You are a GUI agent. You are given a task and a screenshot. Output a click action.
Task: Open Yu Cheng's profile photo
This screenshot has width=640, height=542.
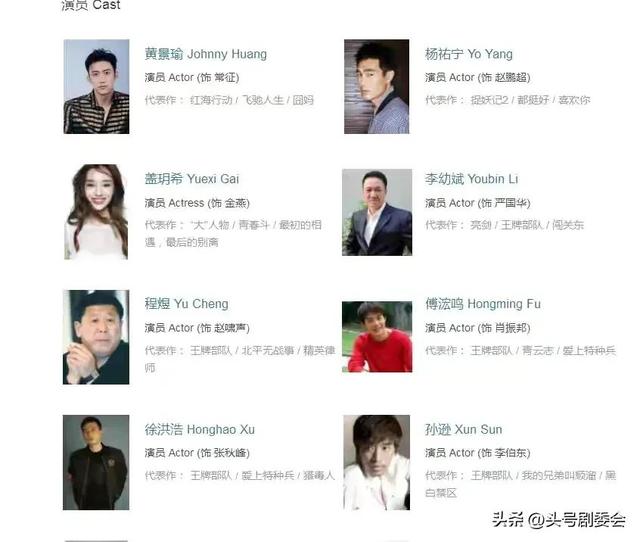coord(96,337)
